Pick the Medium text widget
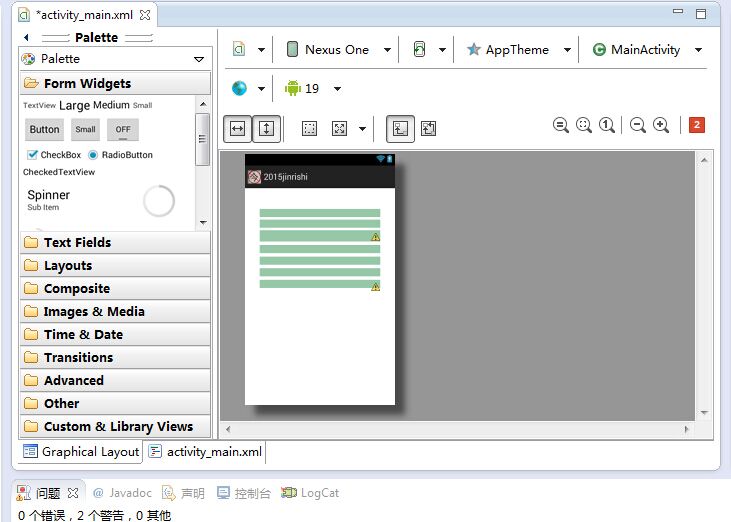This screenshot has width=731, height=522. (x=111, y=105)
